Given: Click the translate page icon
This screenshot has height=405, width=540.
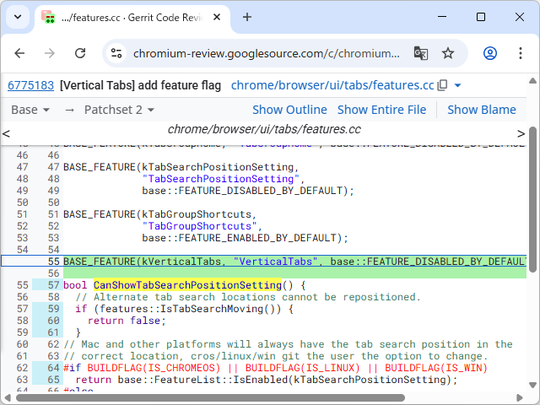Looking at the screenshot, I should [420, 53].
